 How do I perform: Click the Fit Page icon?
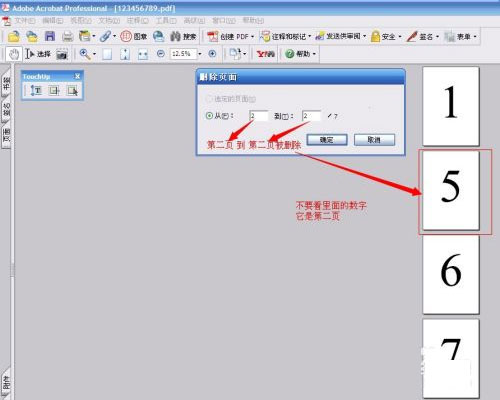125,54
